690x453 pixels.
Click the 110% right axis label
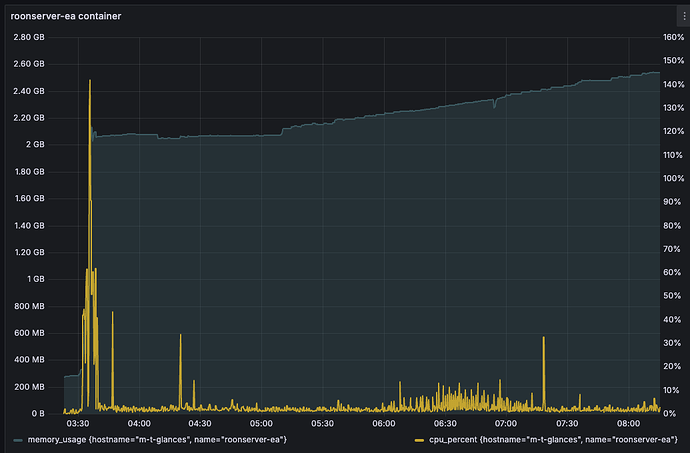(x=674, y=155)
